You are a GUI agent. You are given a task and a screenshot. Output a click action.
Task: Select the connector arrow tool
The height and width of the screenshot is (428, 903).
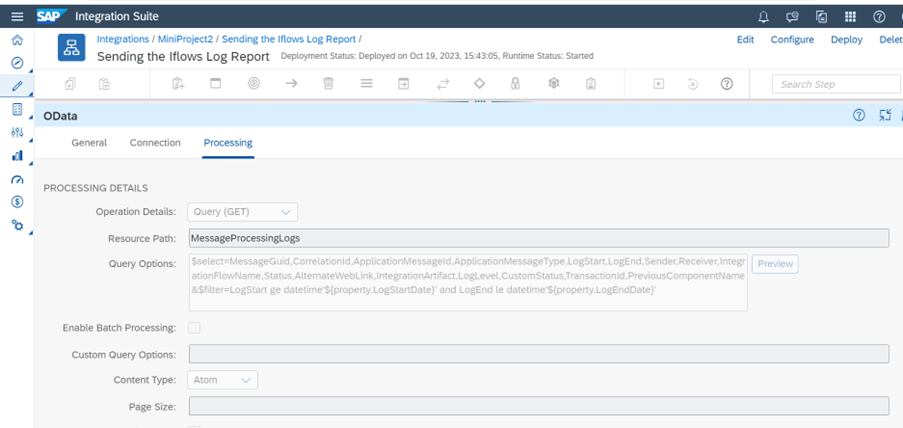point(291,84)
